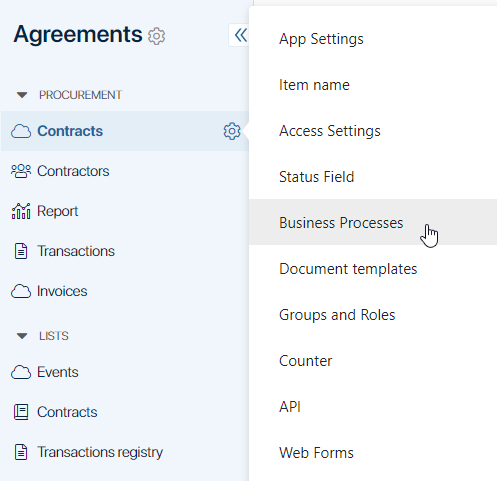Collapse the sidebar with the double-chevron icon
Screen dimensions: 497x481
[240, 35]
